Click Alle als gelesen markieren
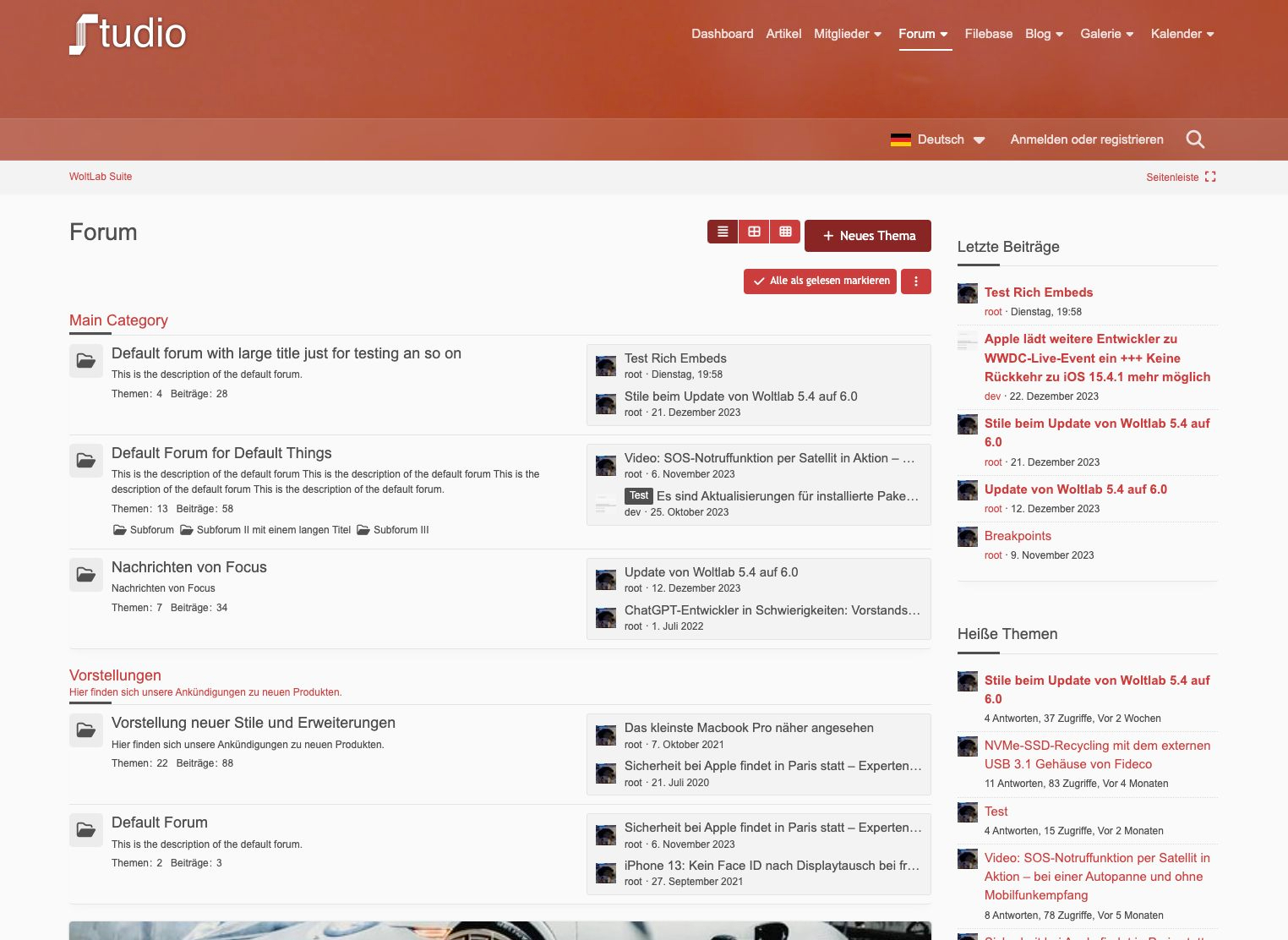 821,281
